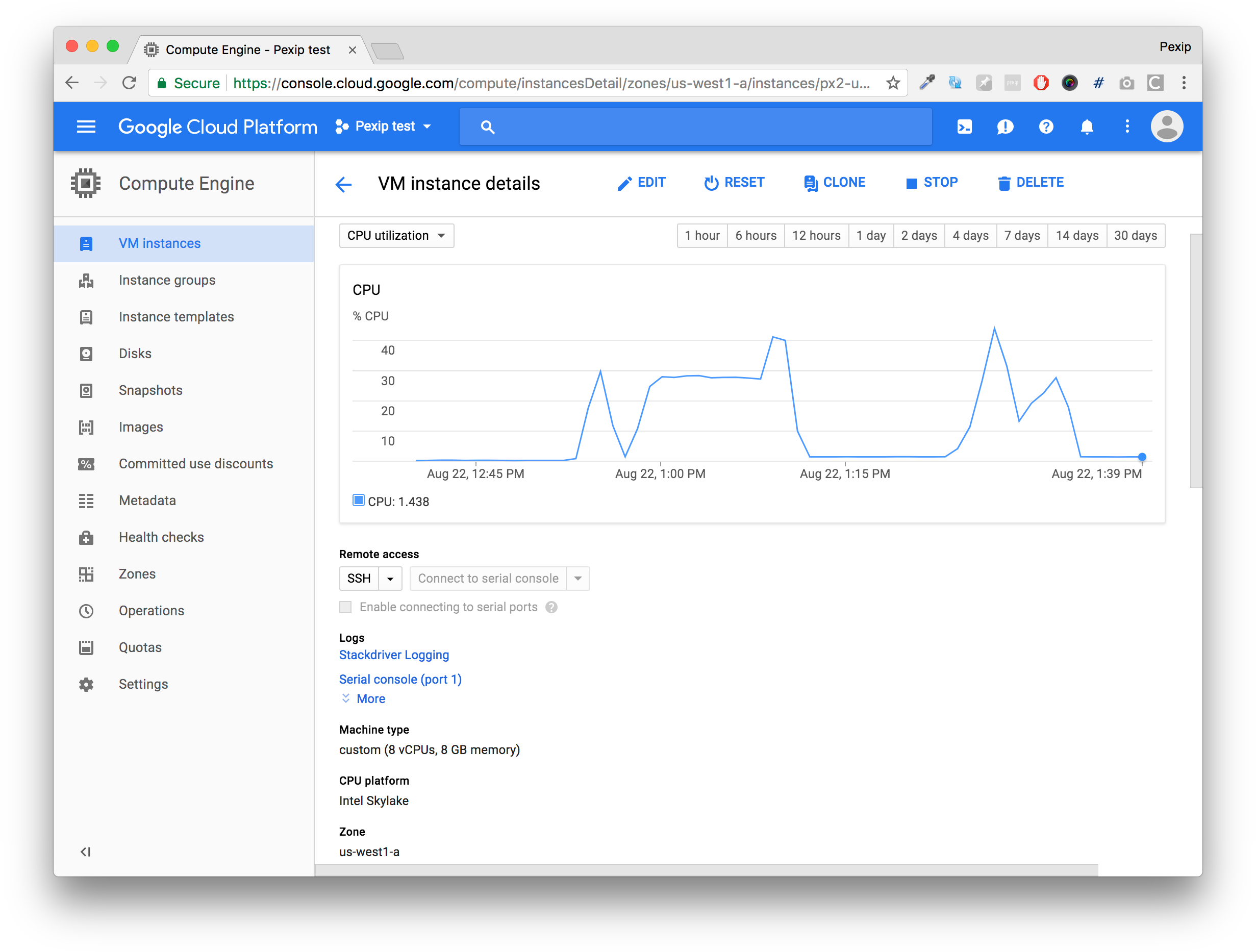Enable connecting to serial ports checkbox
1256x952 pixels.
(x=345, y=607)
